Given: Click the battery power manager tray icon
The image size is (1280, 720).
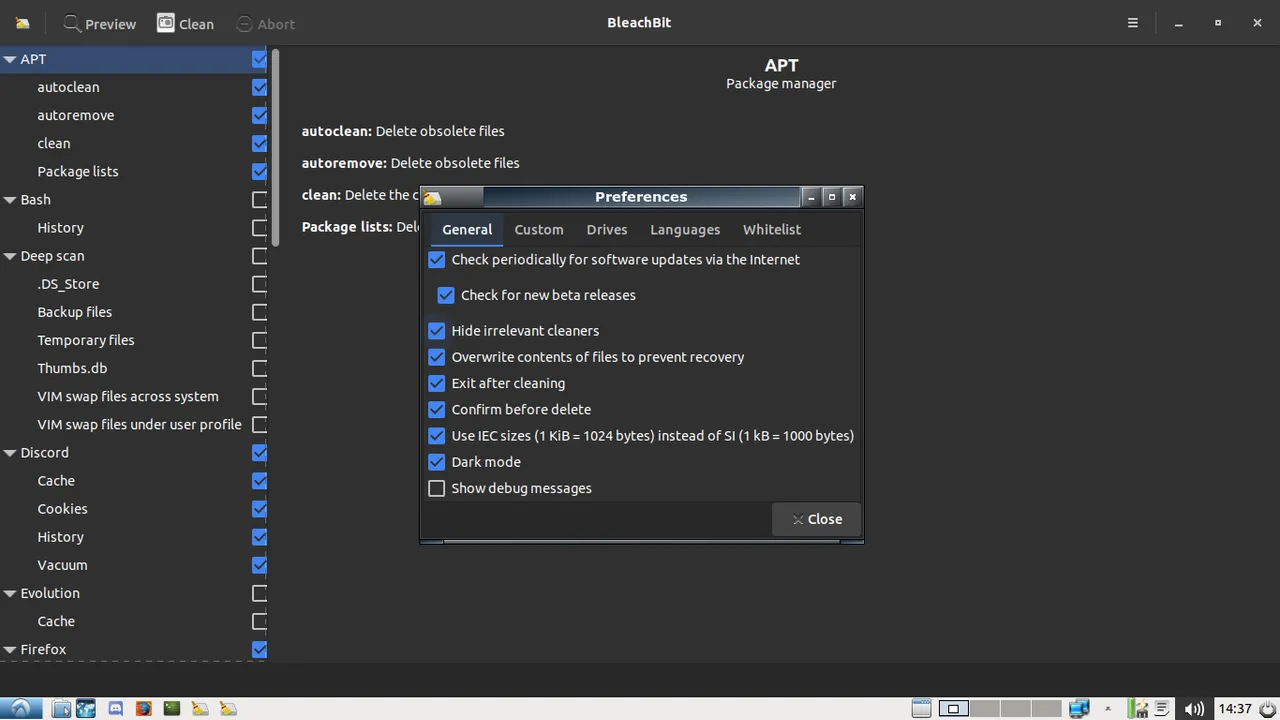Looking at the screenshot, I should [1139, 708].
